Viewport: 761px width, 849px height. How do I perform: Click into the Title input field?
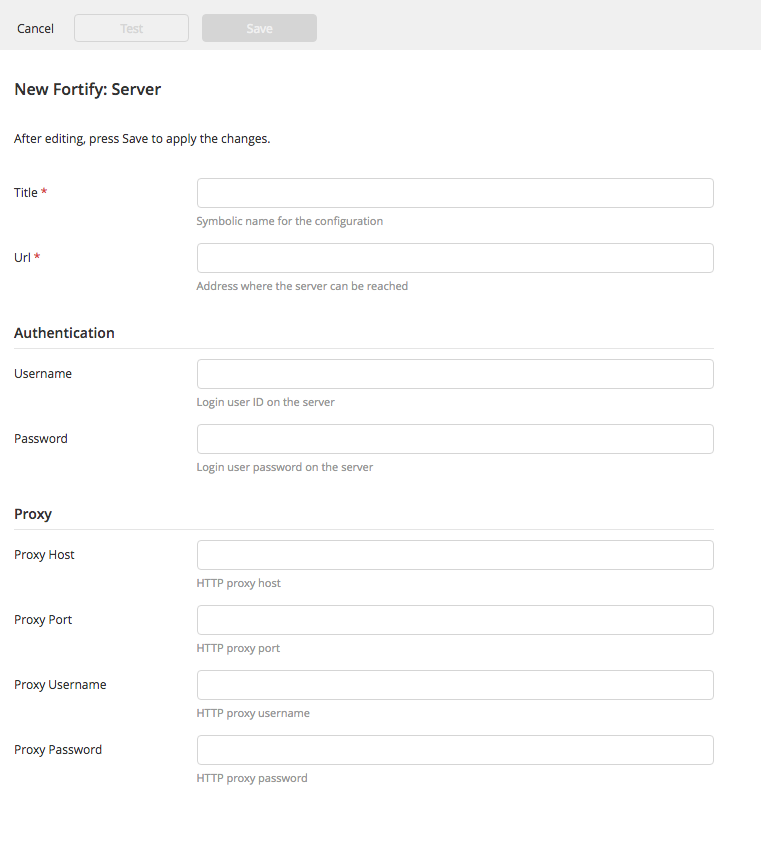pos(455,192)
